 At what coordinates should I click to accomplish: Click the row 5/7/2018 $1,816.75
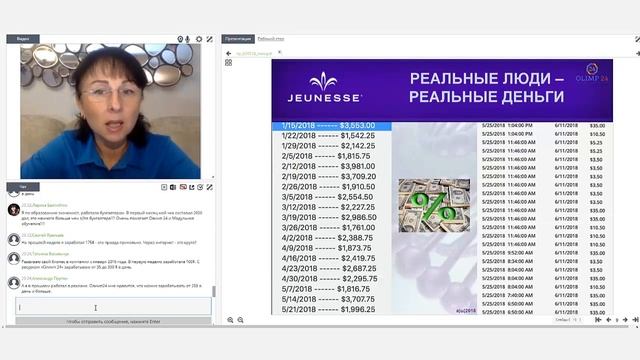coord(326,289)
